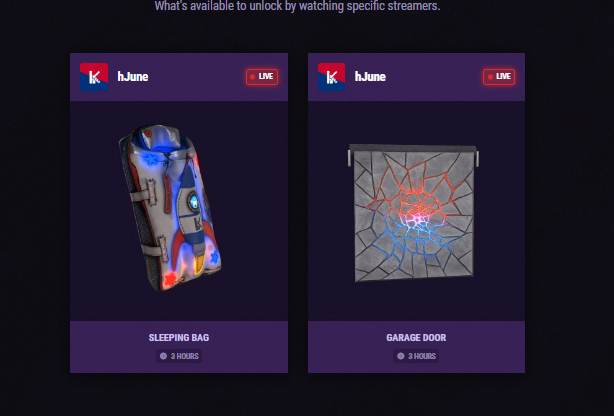Open hJune name link on Sleeping Bag card

click(133, 77)
